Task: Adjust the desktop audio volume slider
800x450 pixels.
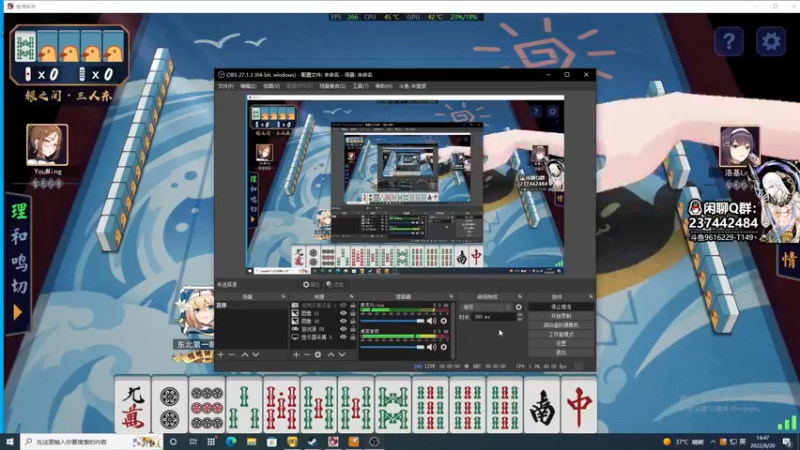Action: (392, 347)
